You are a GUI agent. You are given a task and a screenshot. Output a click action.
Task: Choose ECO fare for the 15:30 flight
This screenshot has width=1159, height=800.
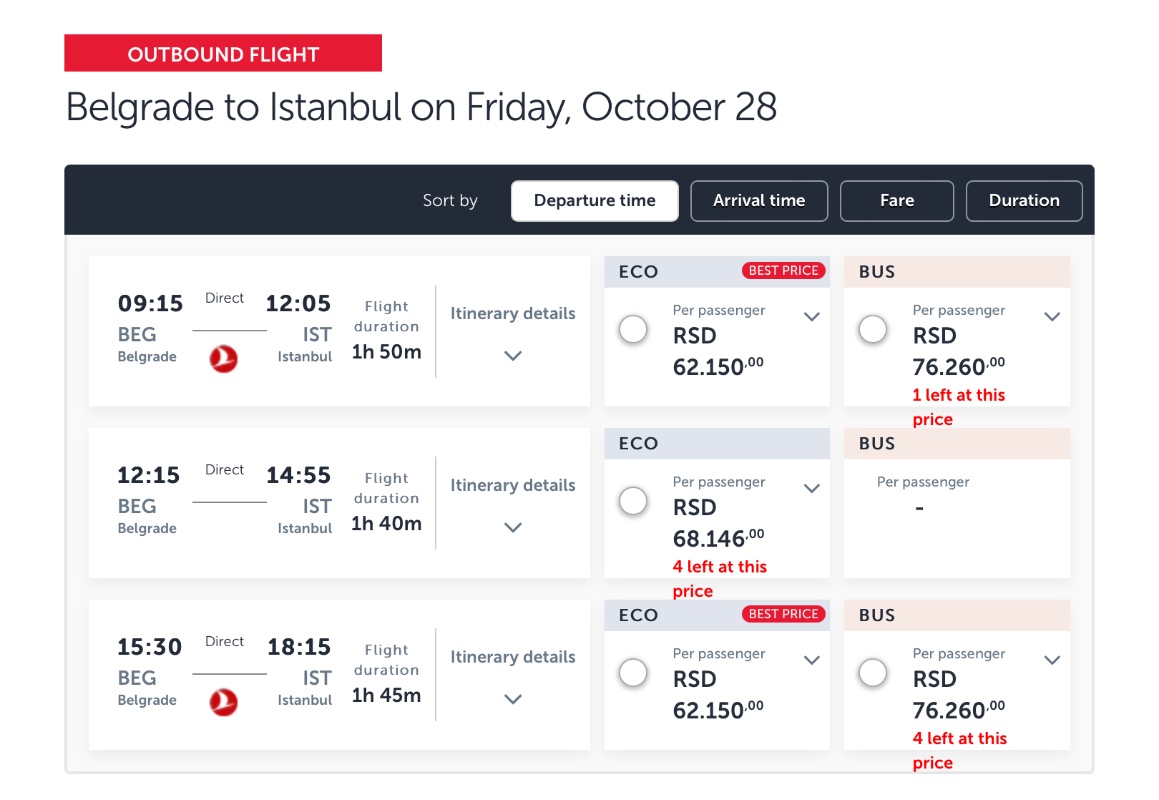(633, 674)
